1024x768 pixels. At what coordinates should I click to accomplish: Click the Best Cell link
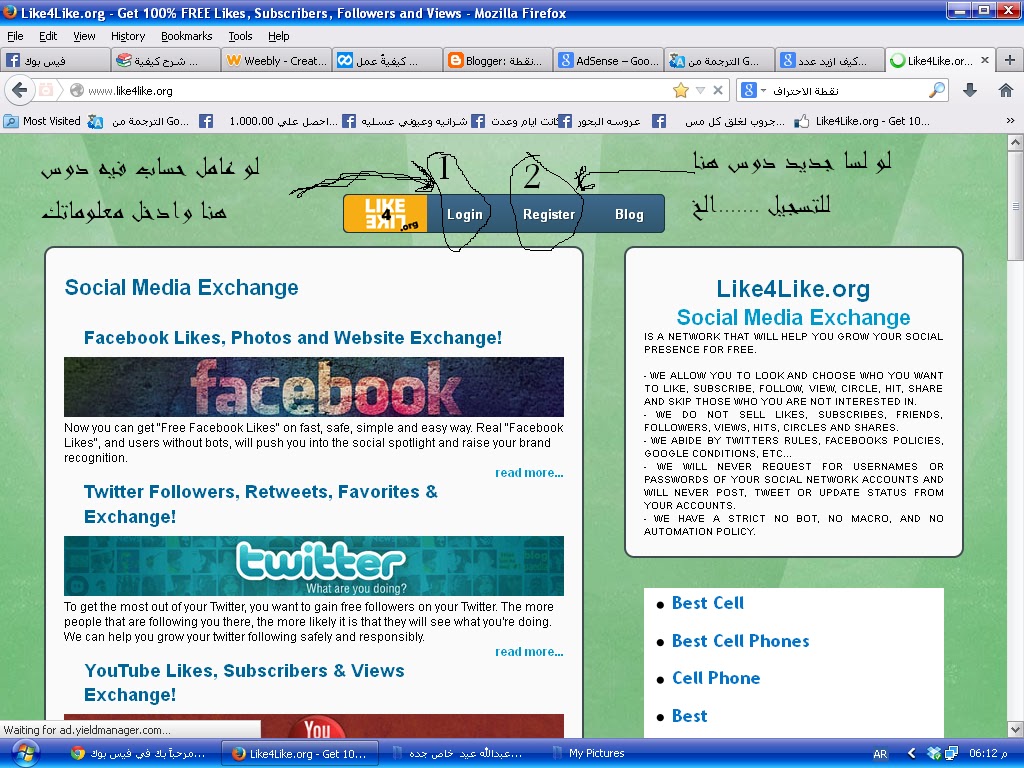coord(708,603)
